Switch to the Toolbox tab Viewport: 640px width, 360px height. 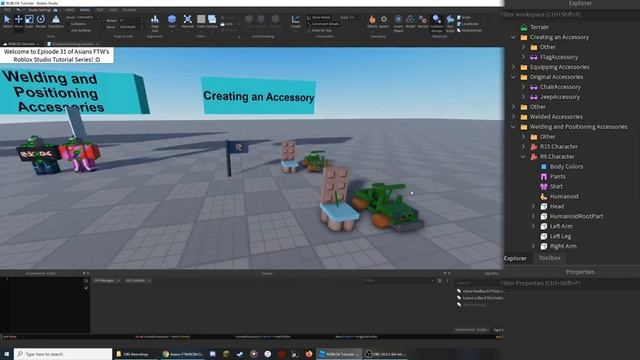pos(549,258)
